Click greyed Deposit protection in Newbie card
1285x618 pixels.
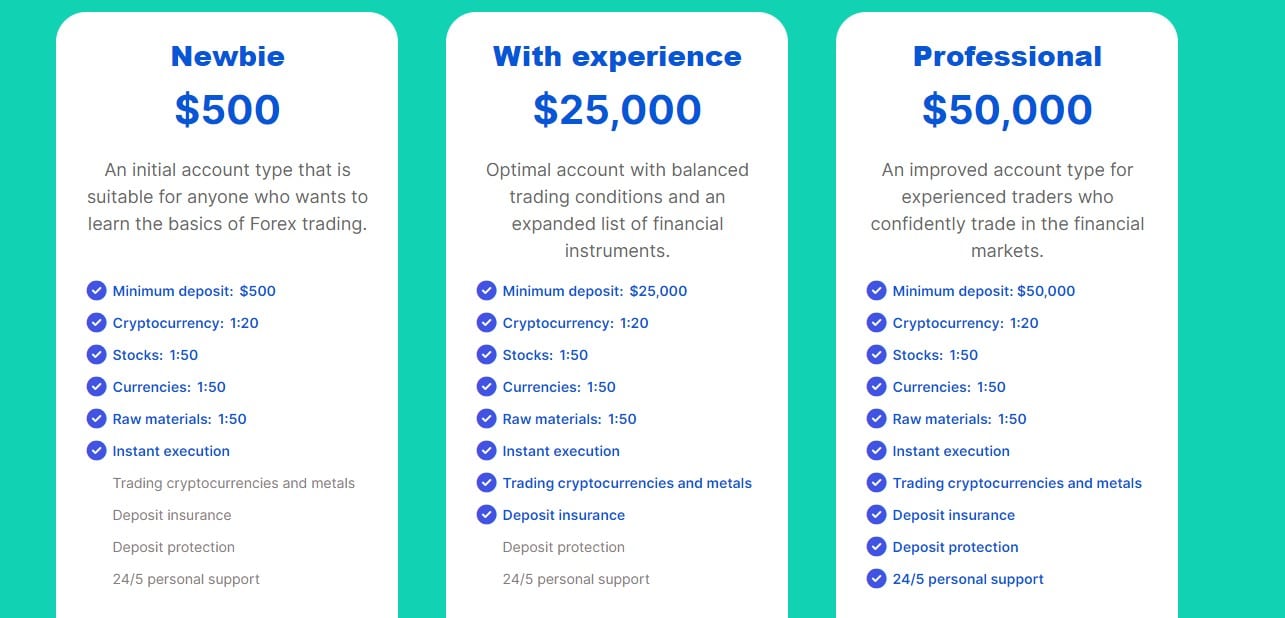tap(173, 547)
